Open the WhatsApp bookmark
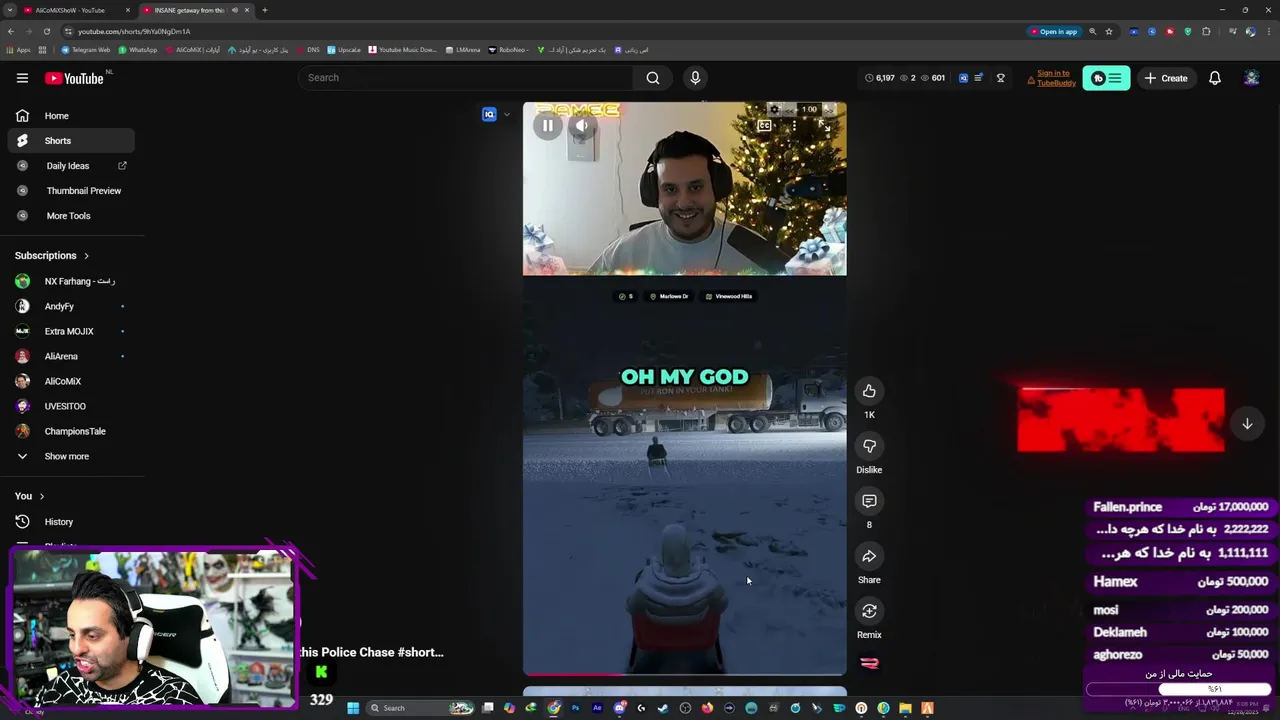Viewport: 1280px width, 720px height. click(x=138, y=50)
